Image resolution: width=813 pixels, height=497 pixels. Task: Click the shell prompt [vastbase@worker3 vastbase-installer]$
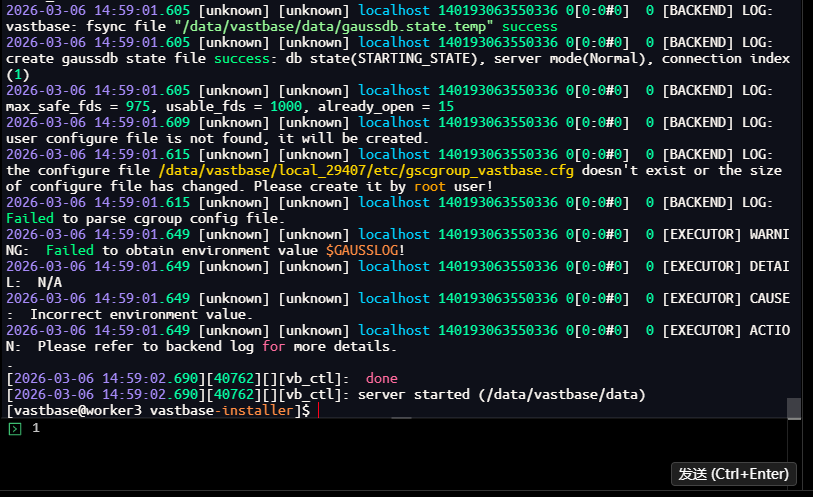158,410
